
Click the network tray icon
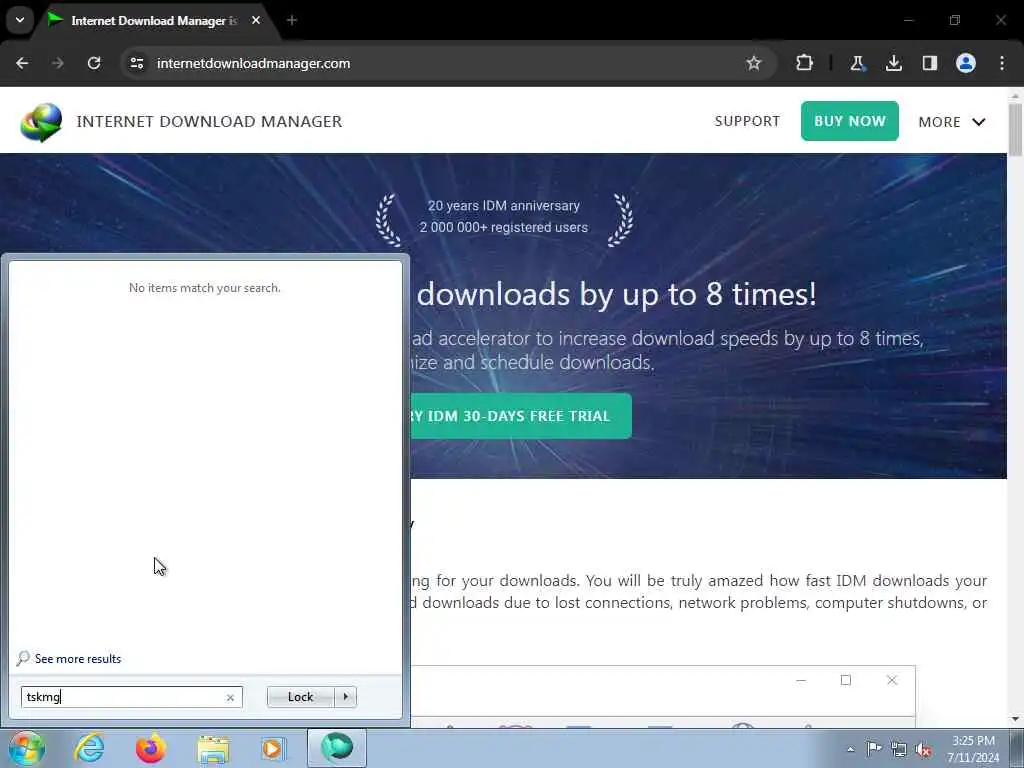pyautogui.click(x=899, y=750)
